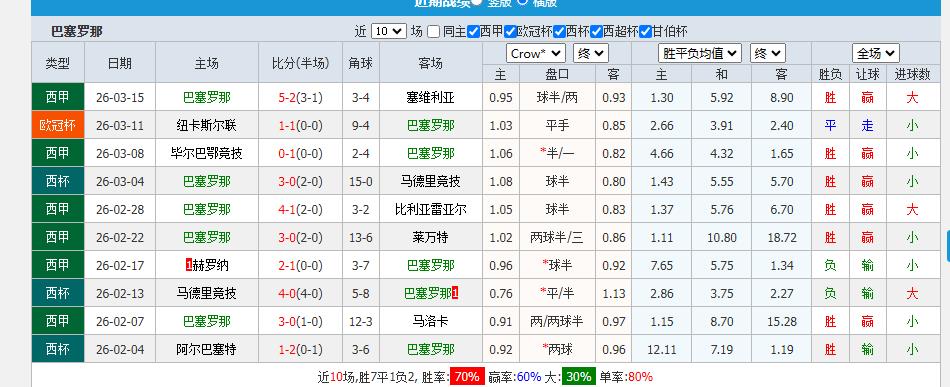The image size is (950, 387).
Task: Open the 马德里竞技 home team on 26-02-13
Action: (x=207, y=294)
